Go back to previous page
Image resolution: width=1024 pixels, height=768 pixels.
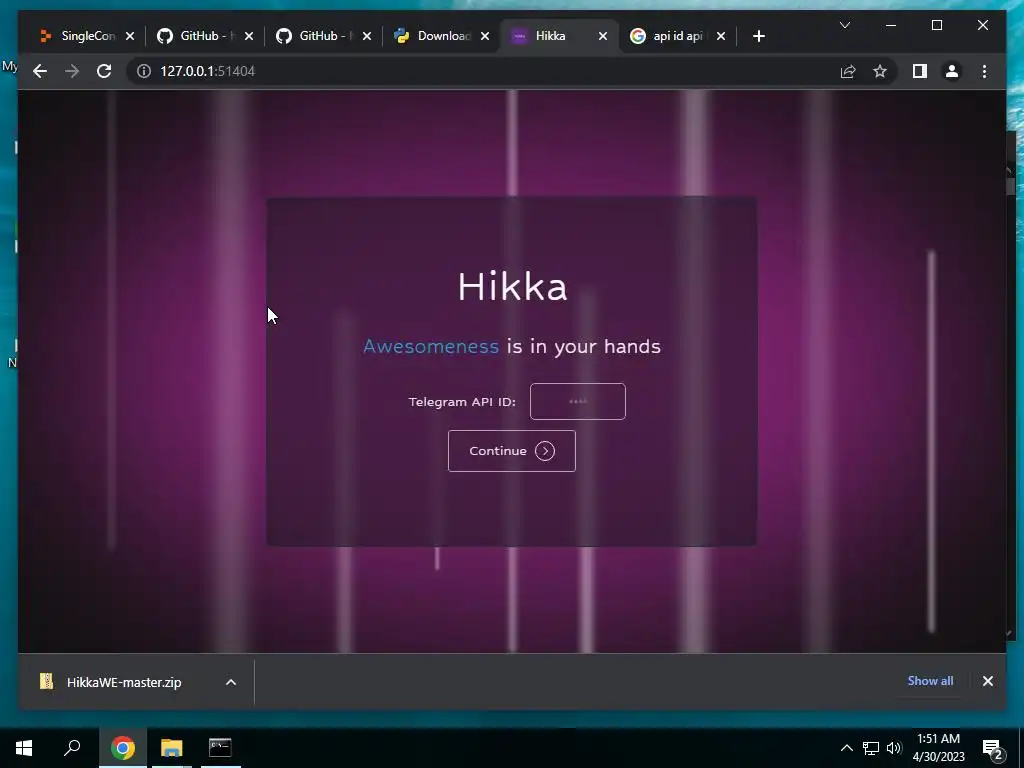pyautogui.click(x=40, y=71)
